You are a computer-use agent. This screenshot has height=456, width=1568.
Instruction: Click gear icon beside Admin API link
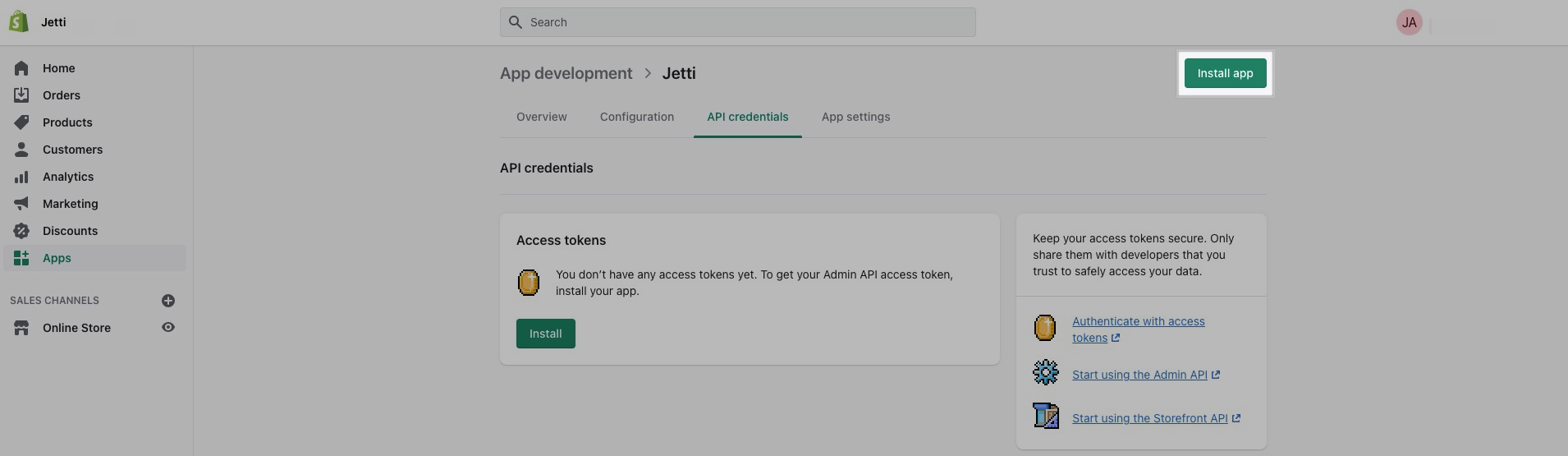[x=1045, y=372]
